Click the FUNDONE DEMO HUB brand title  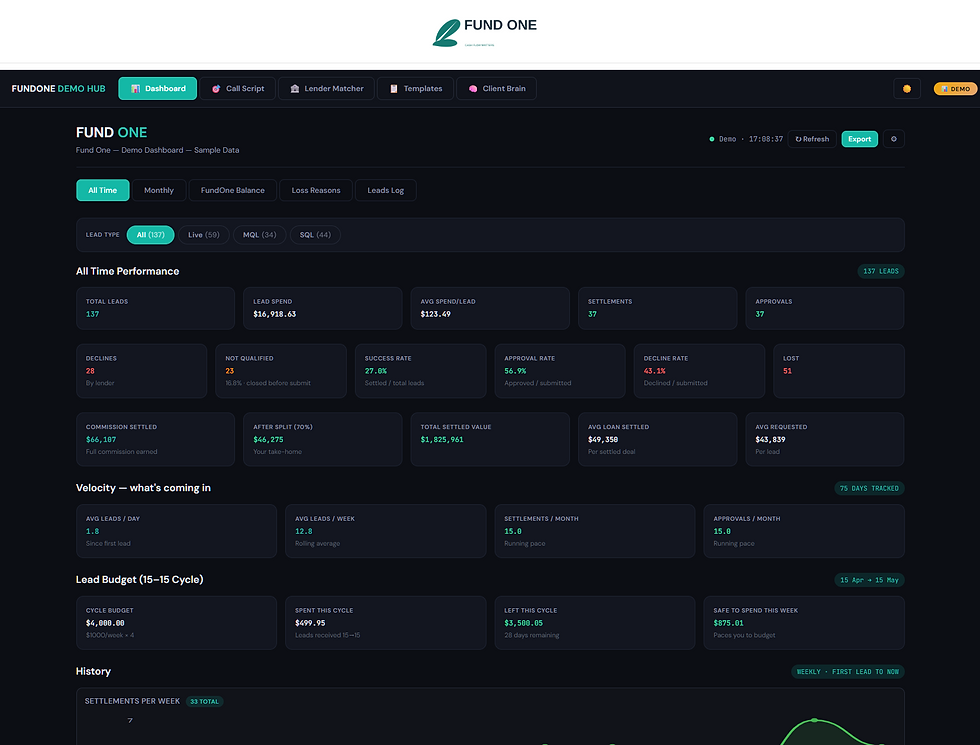tap(59, 89)
